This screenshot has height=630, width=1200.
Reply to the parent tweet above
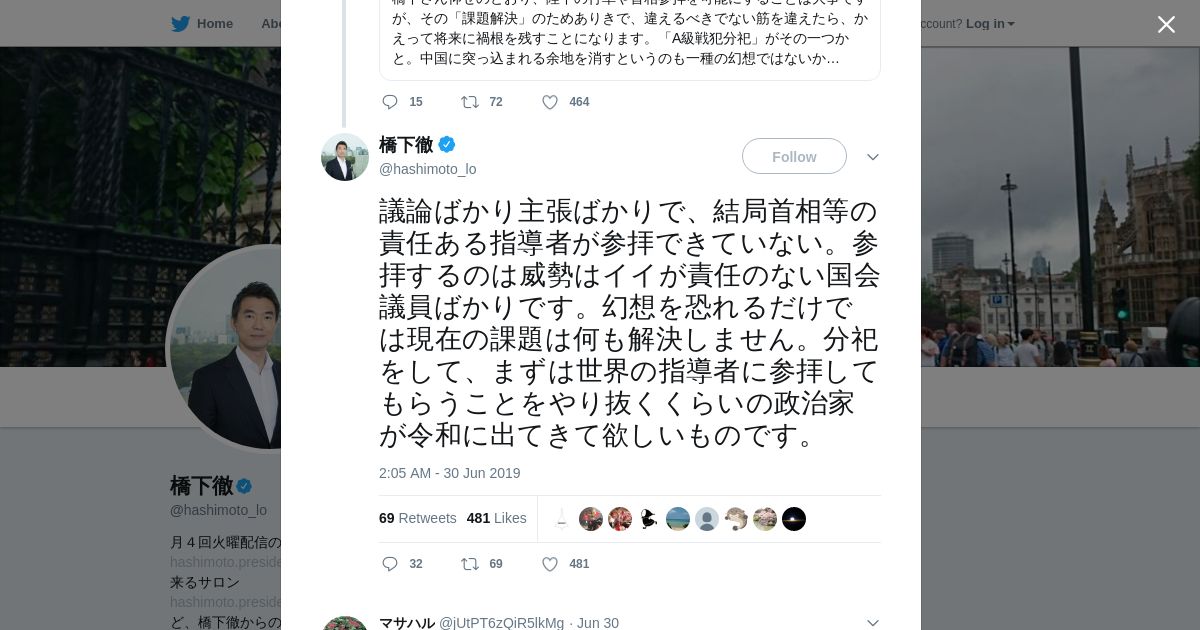[390, 102]
